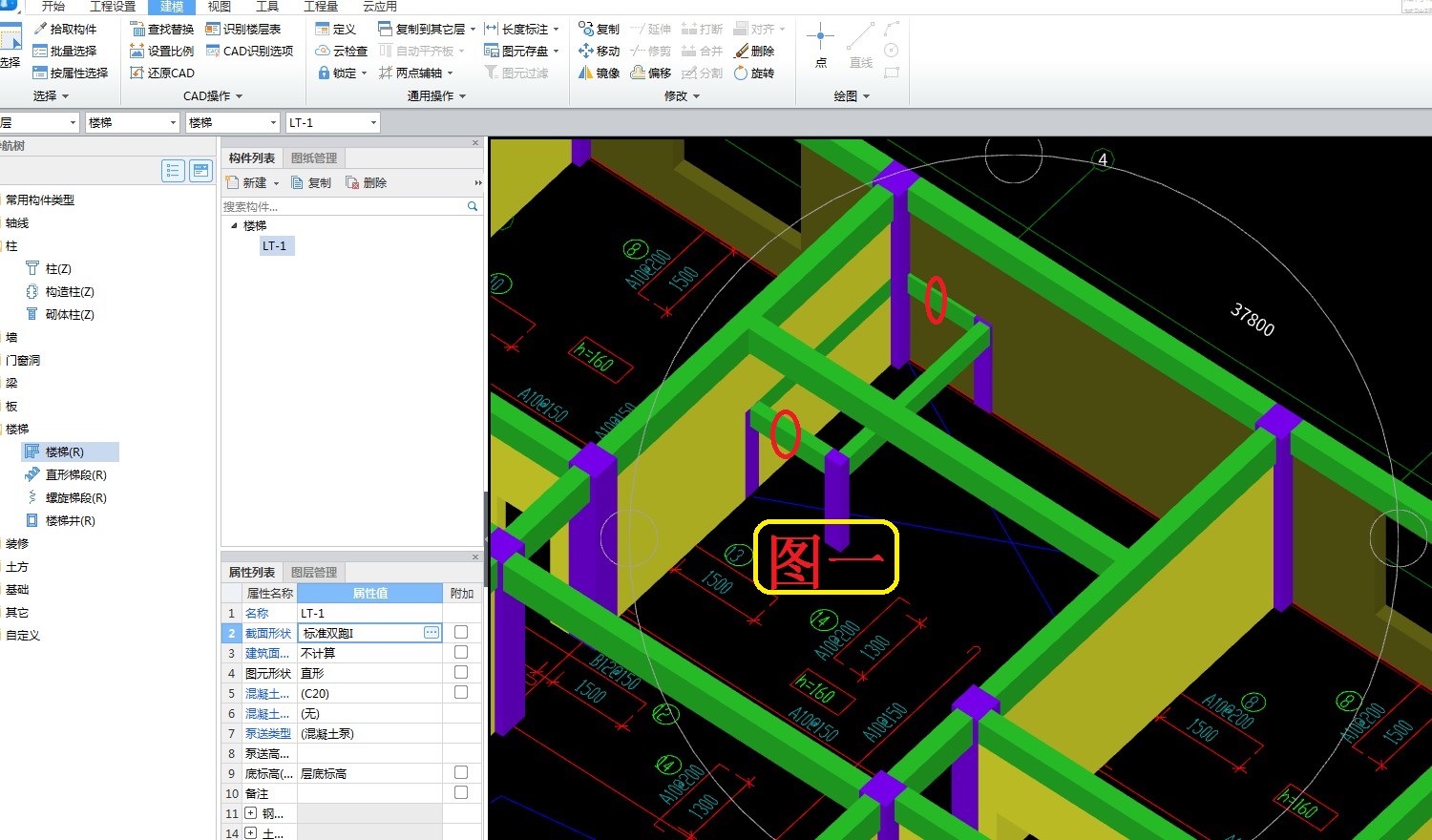Image resolution: width=1432 pixels, height=840 pixels.
Task: Click the 搜索构件 search input field
Action: [342, 206]
